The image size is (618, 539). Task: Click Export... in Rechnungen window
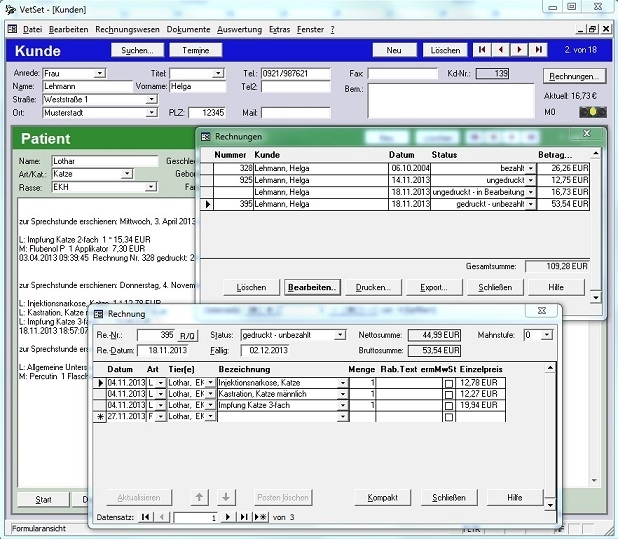434,287
